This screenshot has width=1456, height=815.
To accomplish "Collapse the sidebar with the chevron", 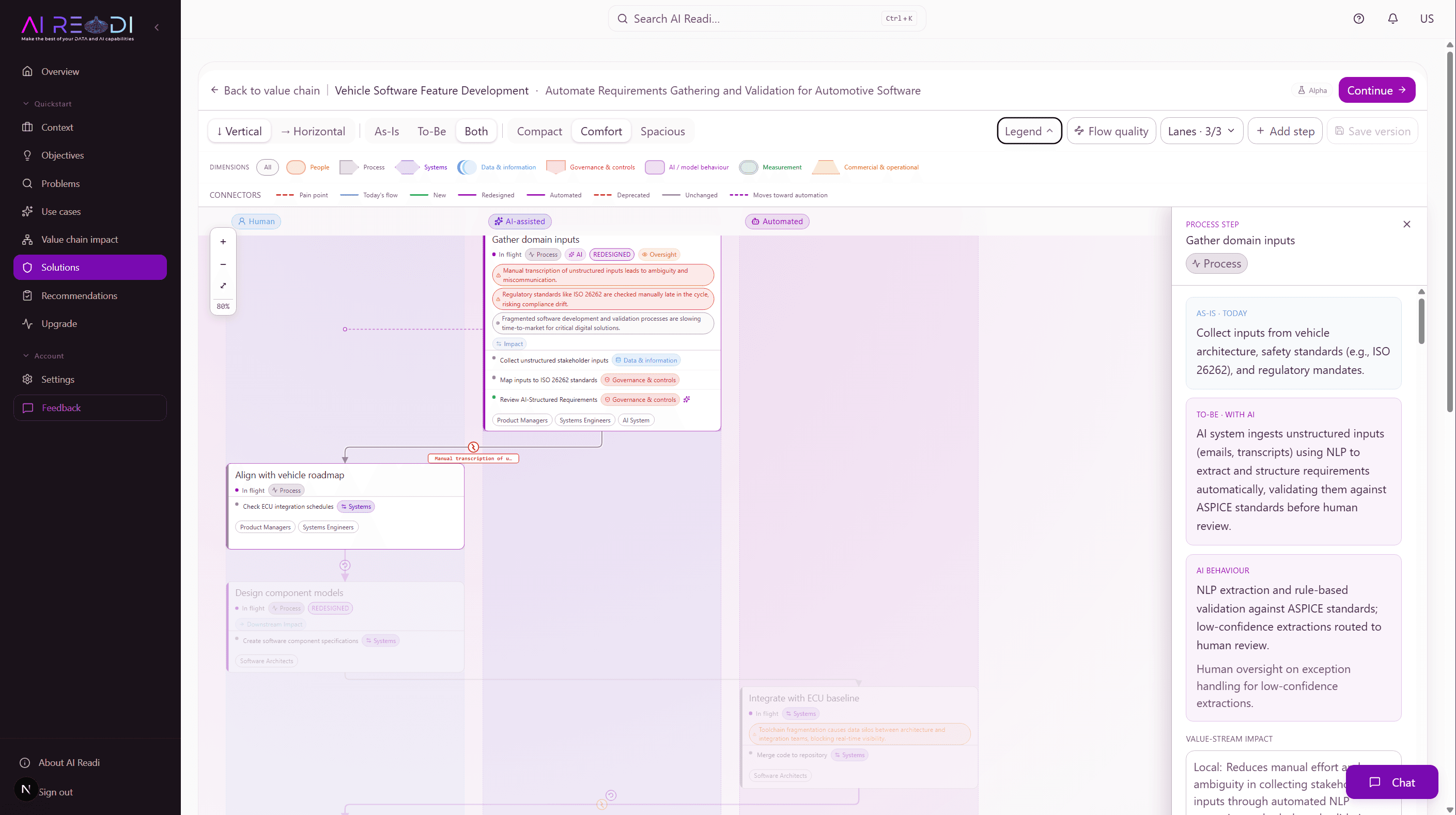I will (x=157, y=27).
